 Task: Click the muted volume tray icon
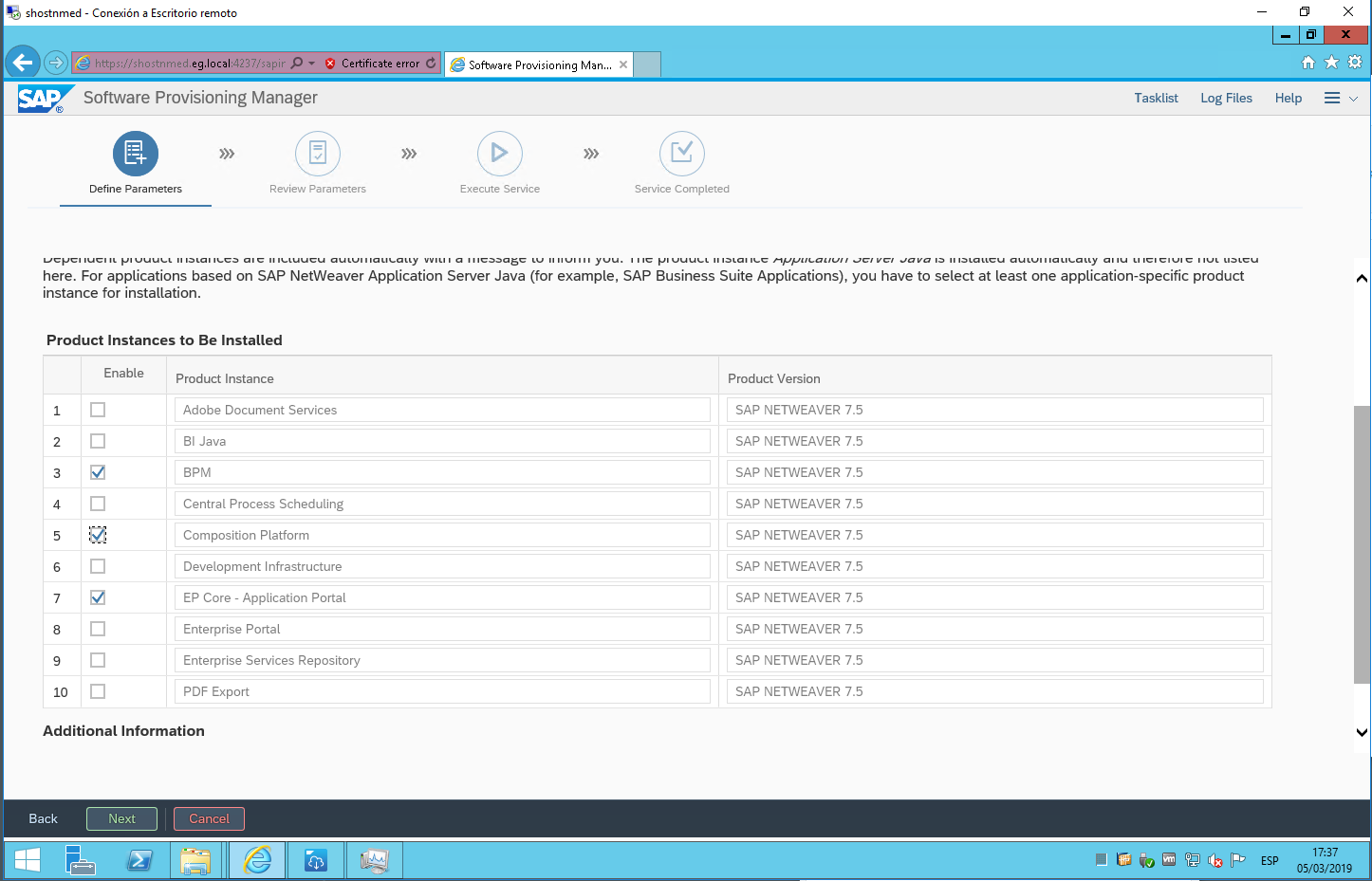point(1214,860)
